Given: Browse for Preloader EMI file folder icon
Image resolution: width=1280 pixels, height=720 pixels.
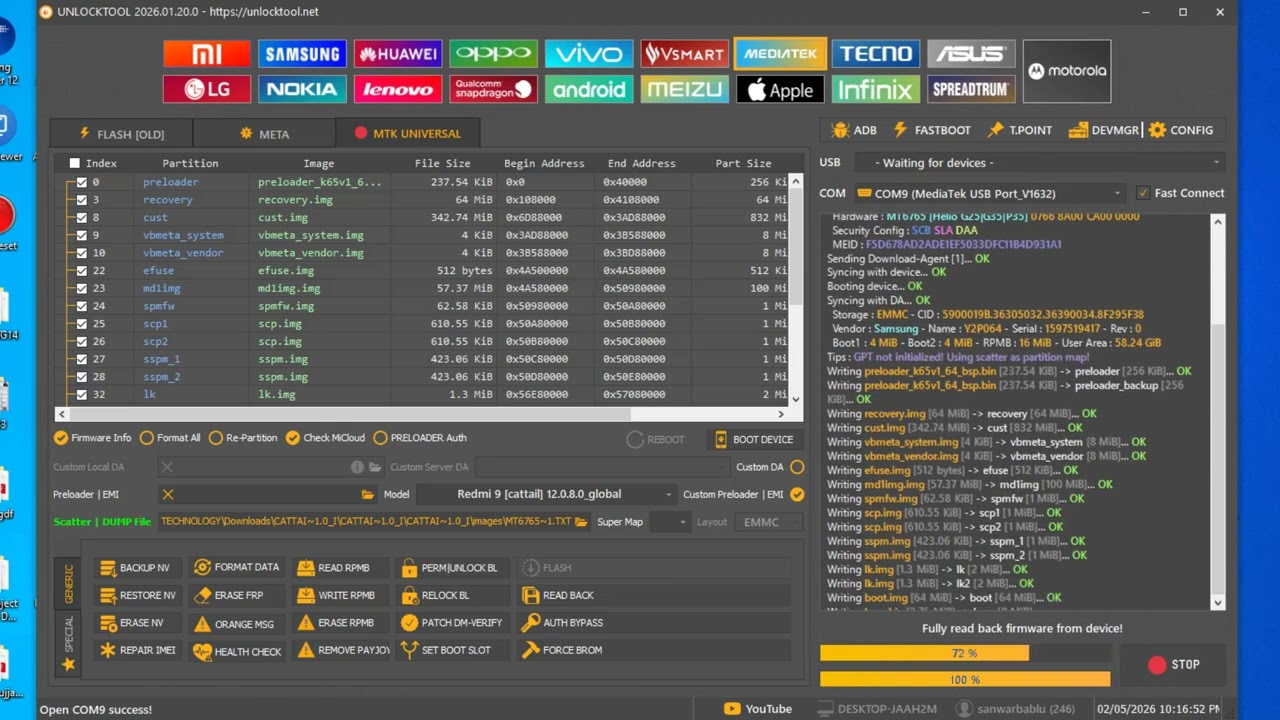Looking at the screenshot, I should pos(368,494).
